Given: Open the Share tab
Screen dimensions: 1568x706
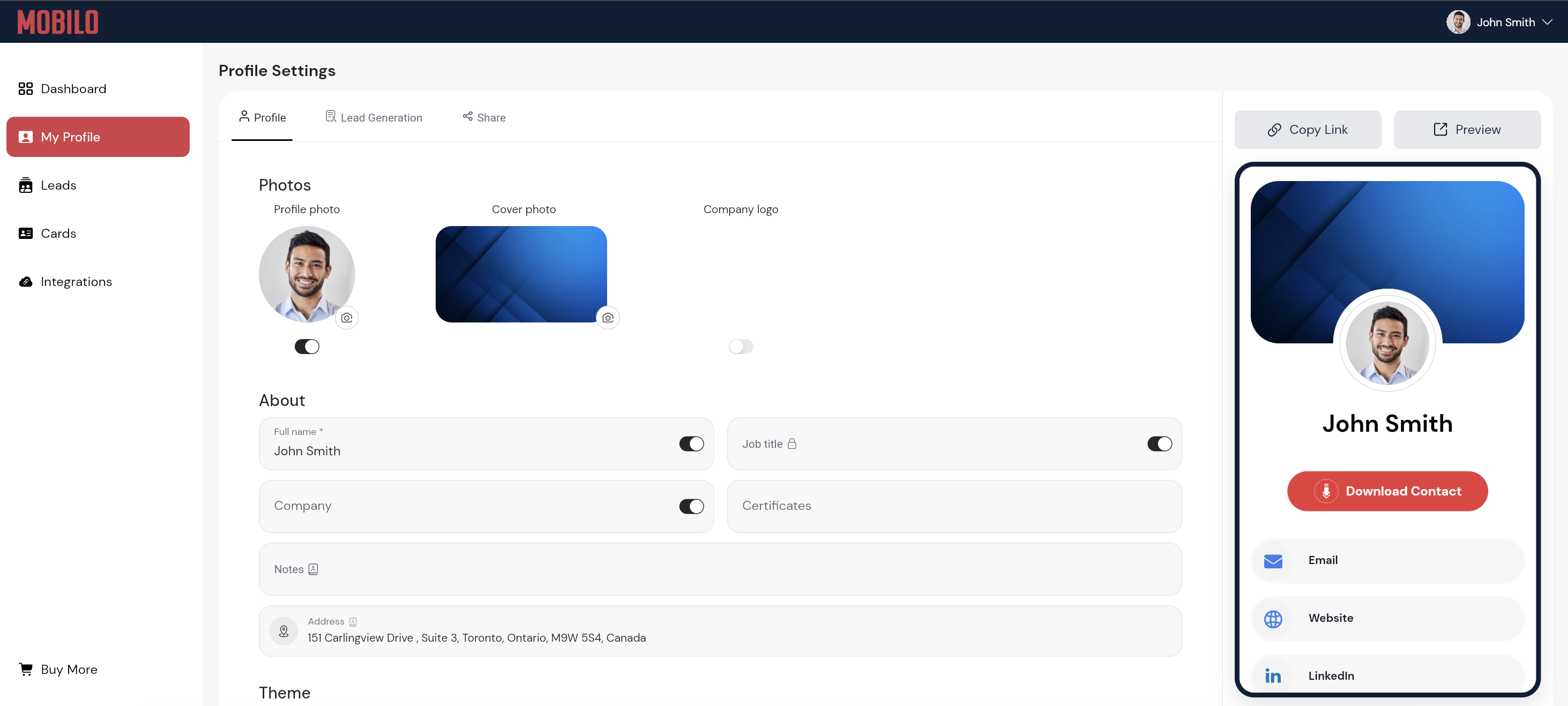Looking at the screenshot, I should pyautogui.click(x=484, y=117).
